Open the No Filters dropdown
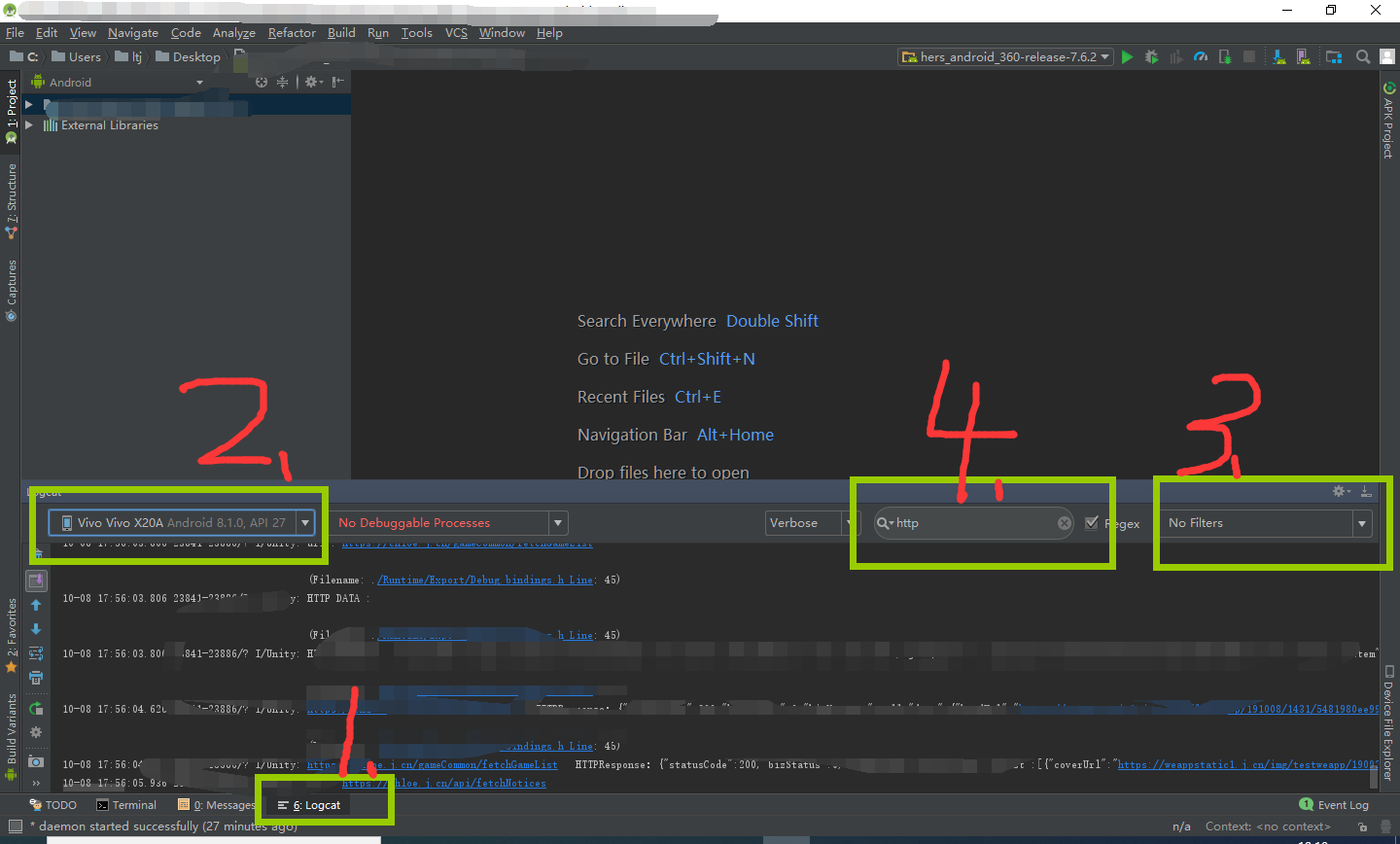The height and width of the screenshot is (844, 1400). click(x=1267, y=523)
